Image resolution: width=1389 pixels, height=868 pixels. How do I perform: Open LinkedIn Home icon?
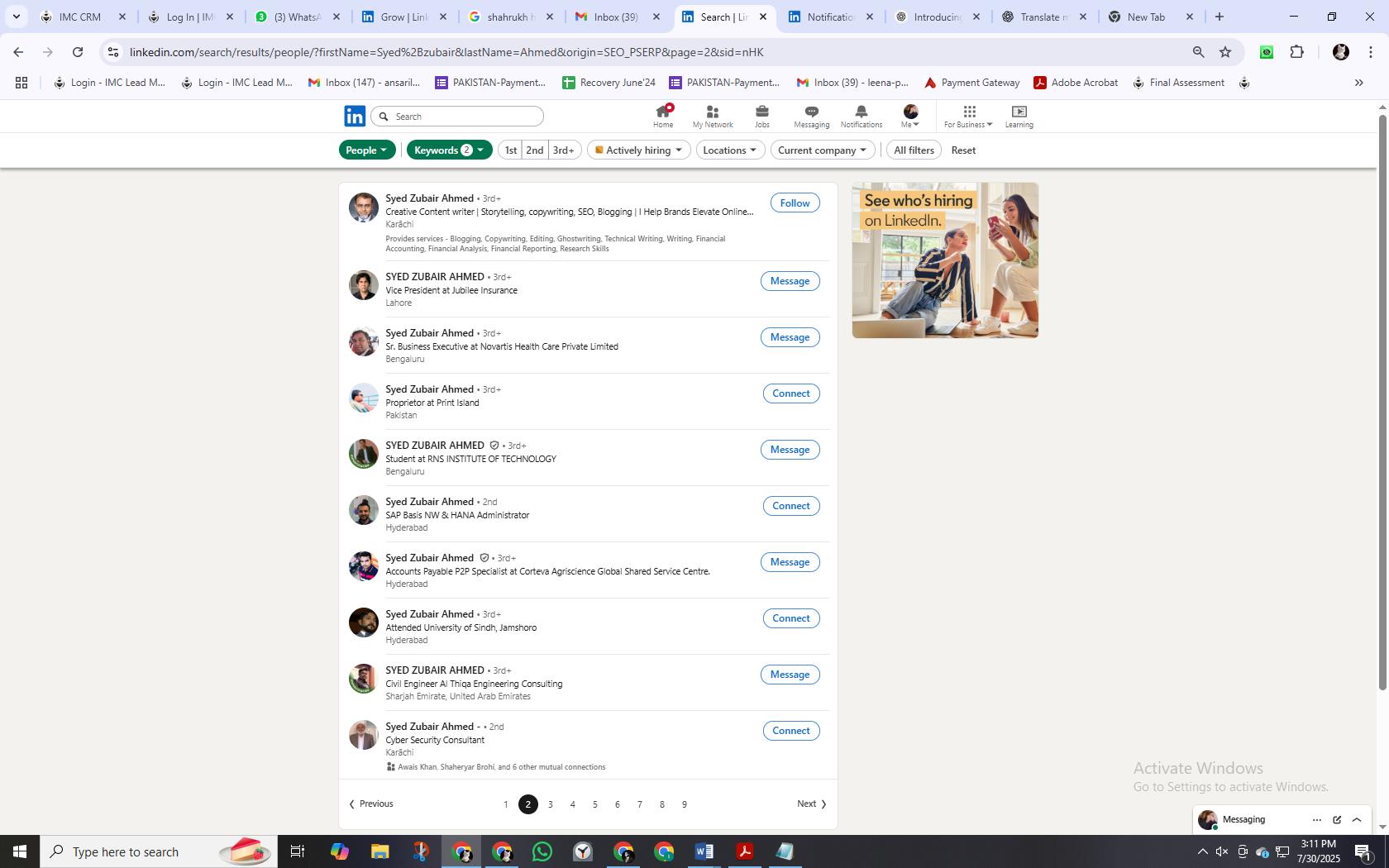pyautogui.click(x=663, y=116)
